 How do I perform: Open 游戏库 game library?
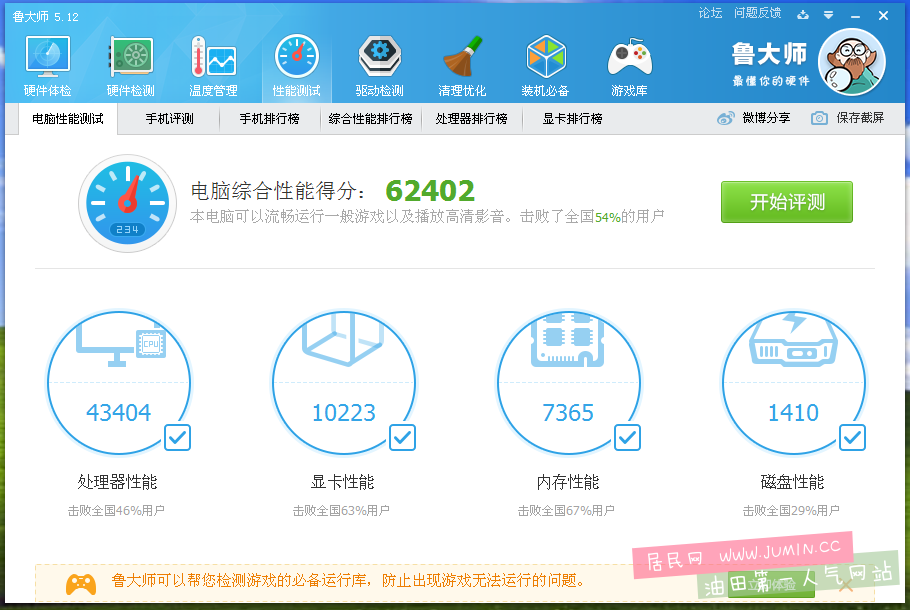pos(629,66)
